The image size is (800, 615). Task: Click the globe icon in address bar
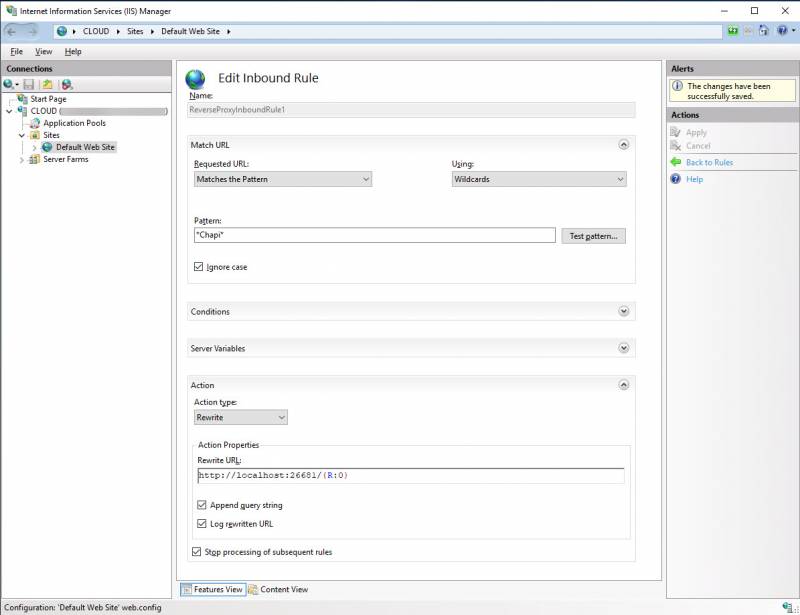click(62, 31)
